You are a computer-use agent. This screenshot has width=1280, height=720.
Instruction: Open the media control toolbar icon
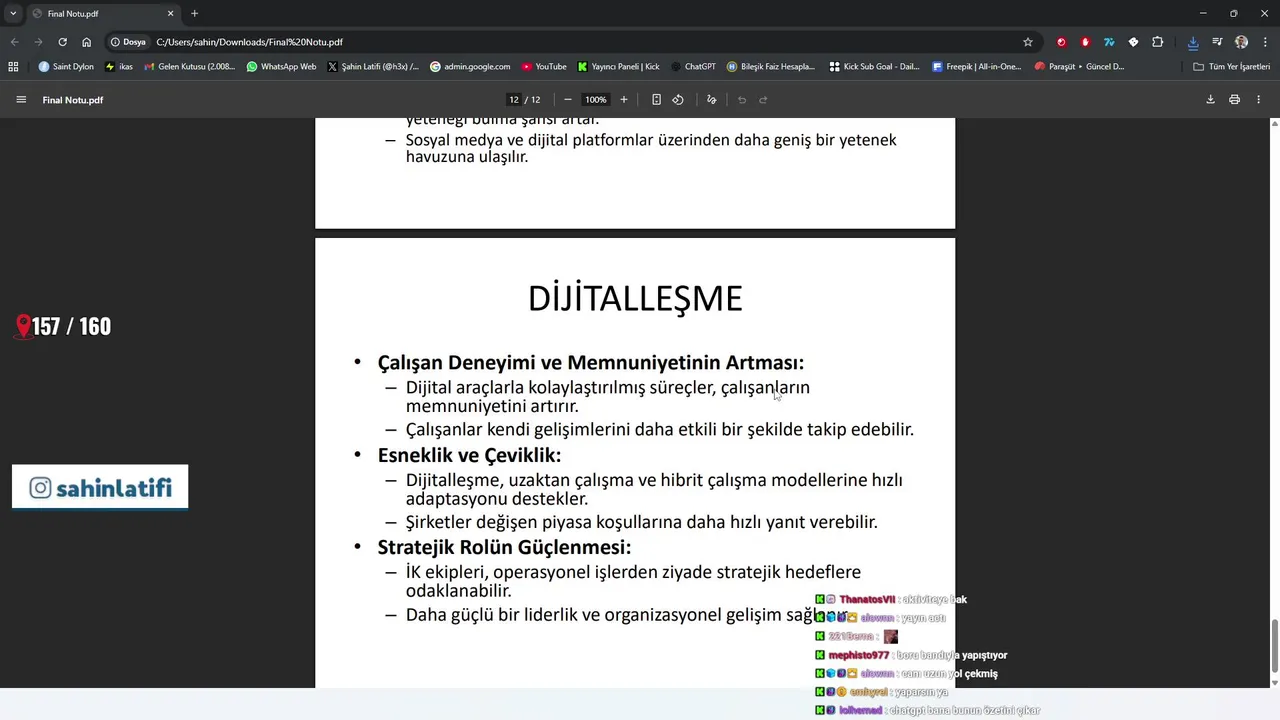tap(1217, 42)
